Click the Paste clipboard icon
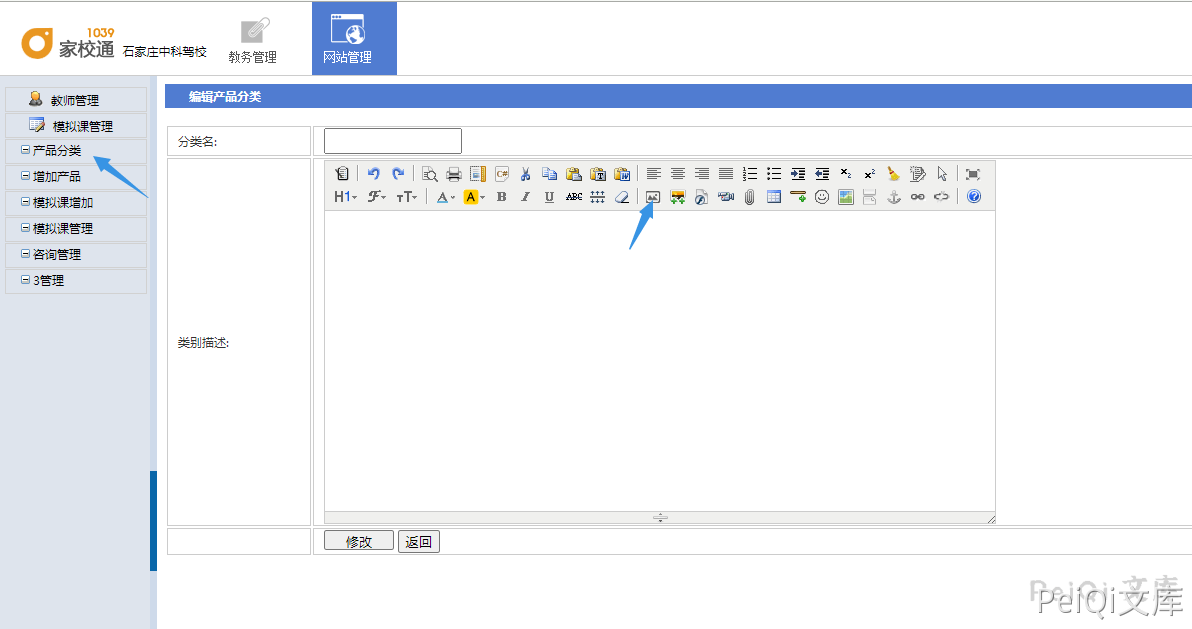Image resolution: width=1192 pixels, height=629 pixels. click(574, 173)
